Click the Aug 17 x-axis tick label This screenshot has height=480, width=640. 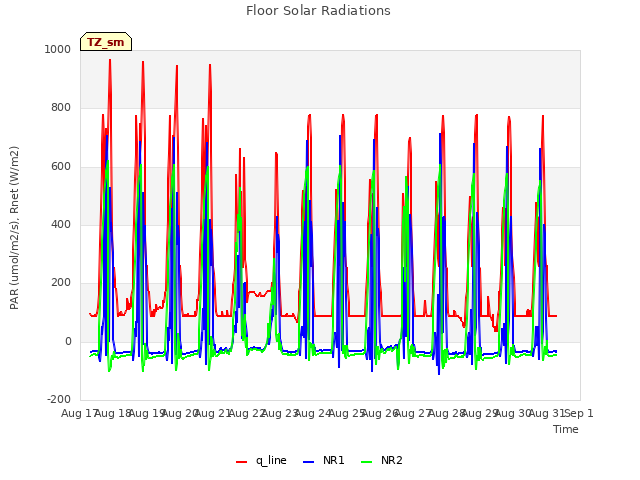point(79,413)
